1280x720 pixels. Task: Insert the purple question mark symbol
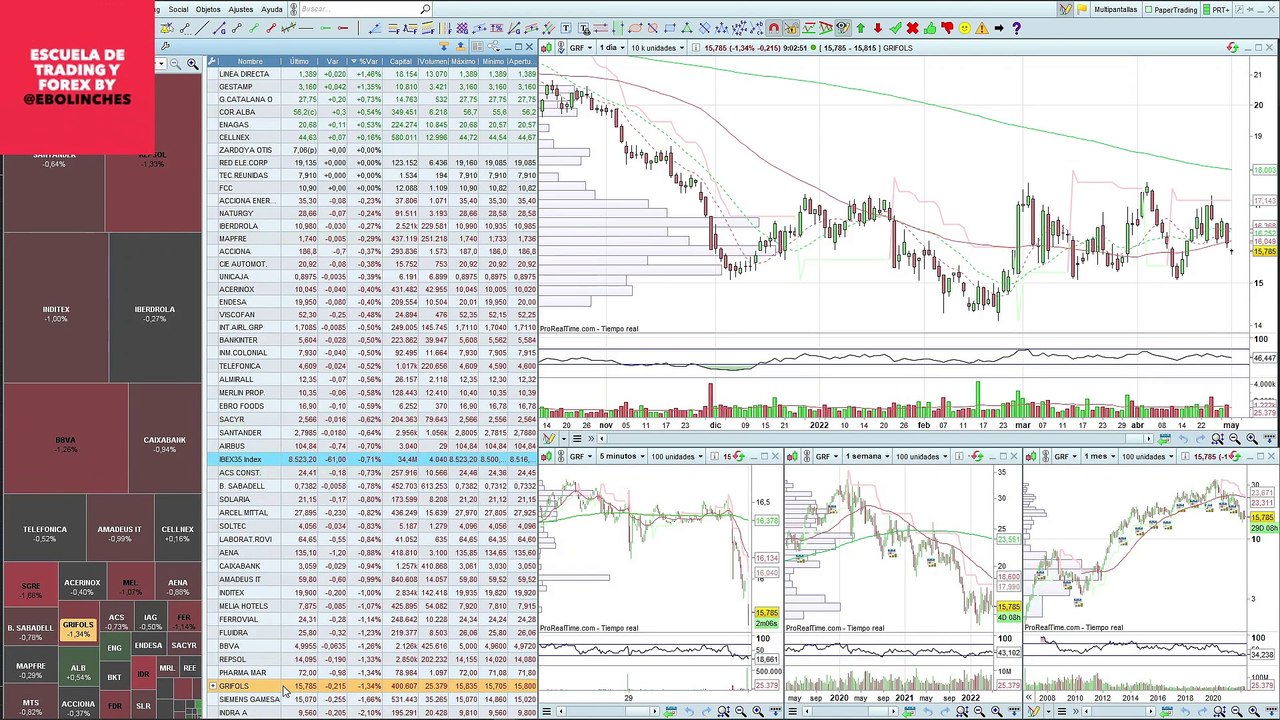(x=1016, y=28)
